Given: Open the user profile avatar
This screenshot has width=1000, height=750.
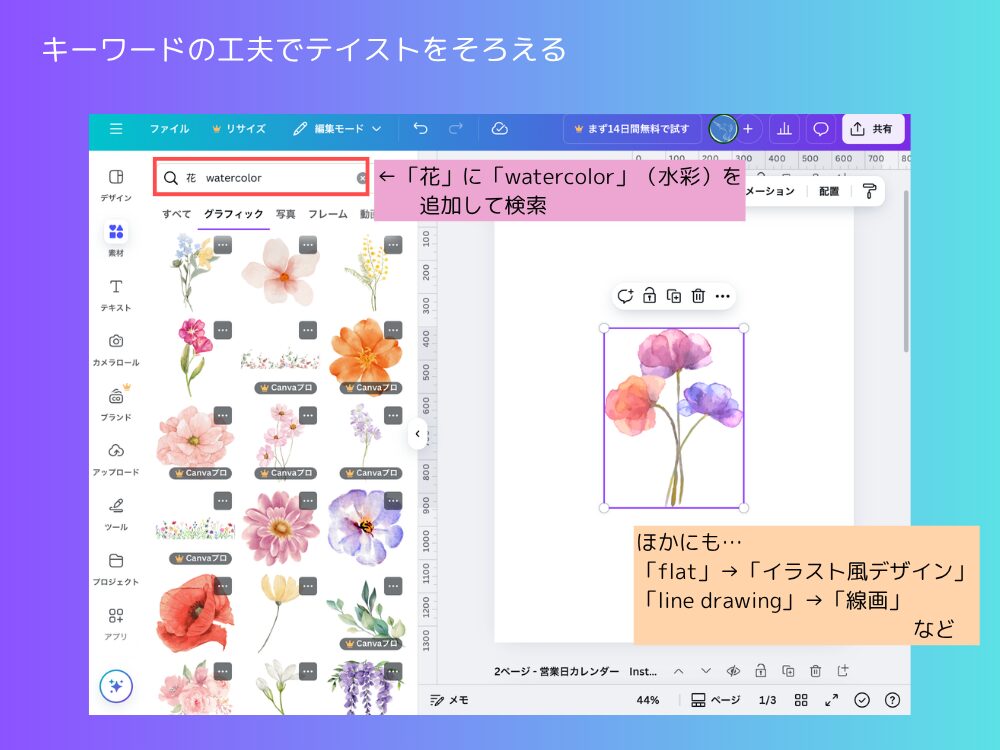Looking at the screenshot, I should click(723, 129).
